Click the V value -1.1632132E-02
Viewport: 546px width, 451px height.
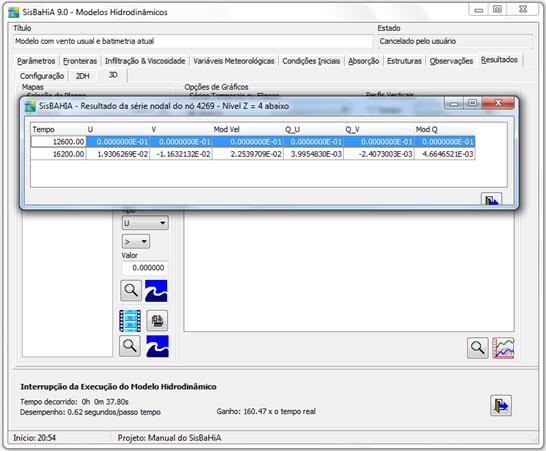click(x=181, y=154)
